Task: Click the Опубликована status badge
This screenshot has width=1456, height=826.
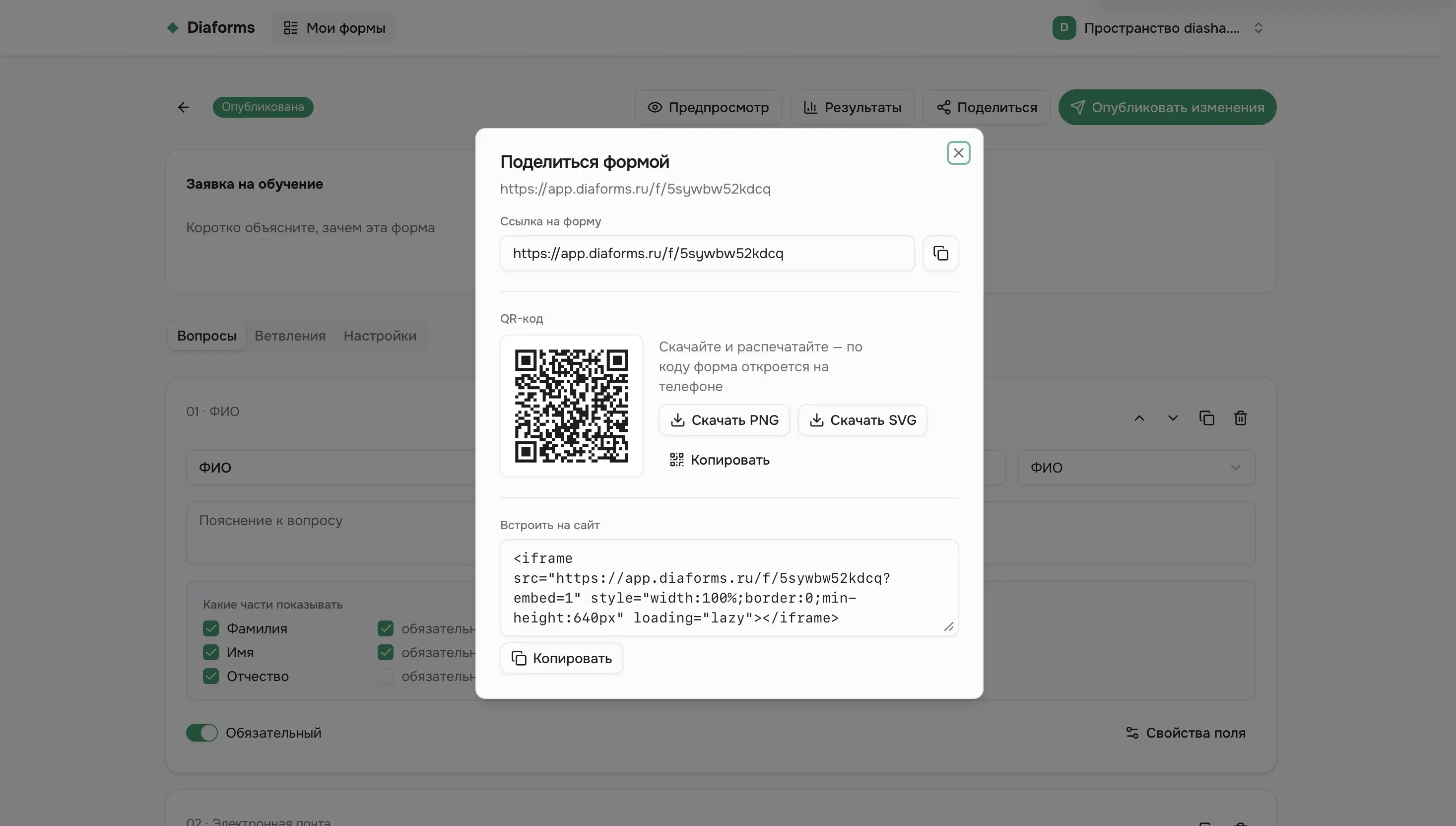Action: (x=263, y=107)
